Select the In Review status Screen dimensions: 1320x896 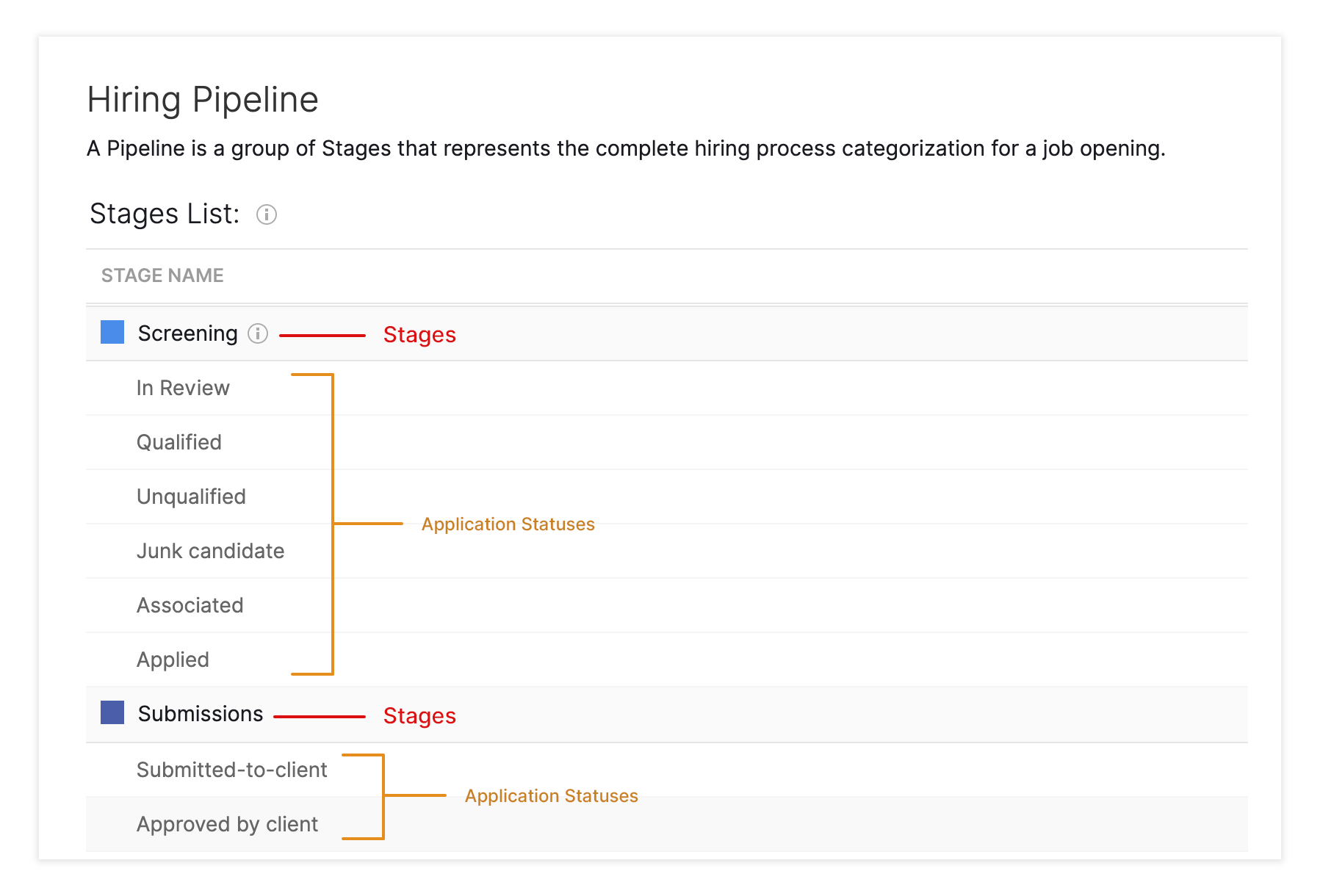[x=183, y=388]
